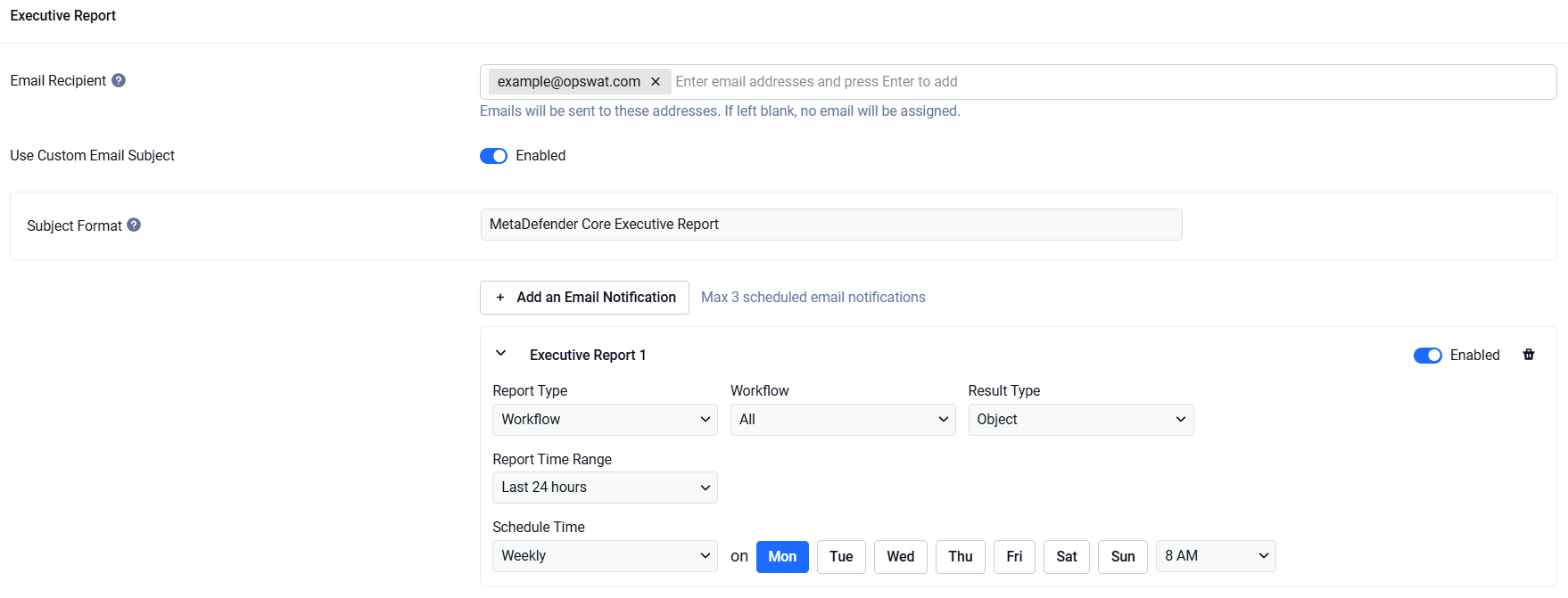Select Tue schedule day
The height and width of the screenshot is (598, 1568).
841,557
